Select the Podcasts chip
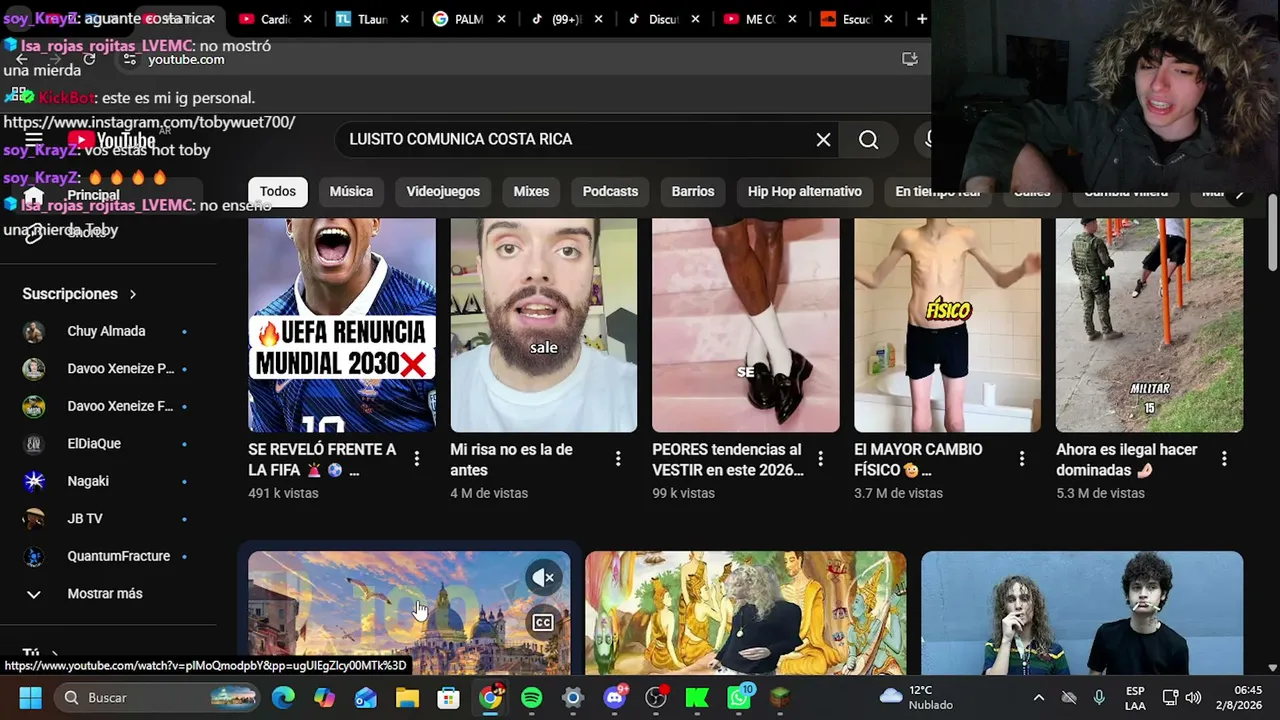 pos(610,192)
